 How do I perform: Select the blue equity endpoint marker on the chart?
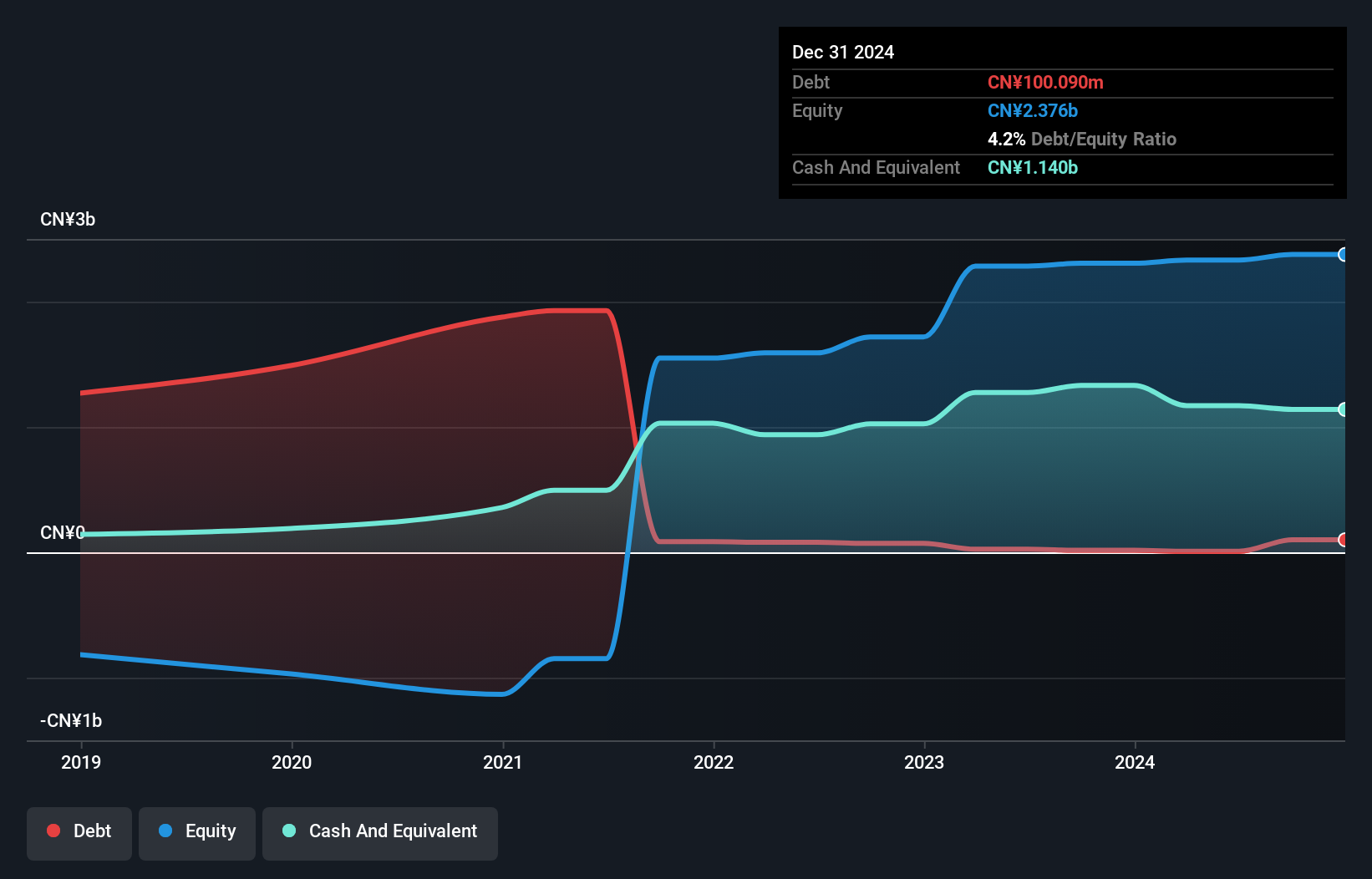pyautogui.click(x=1342, y=255)
